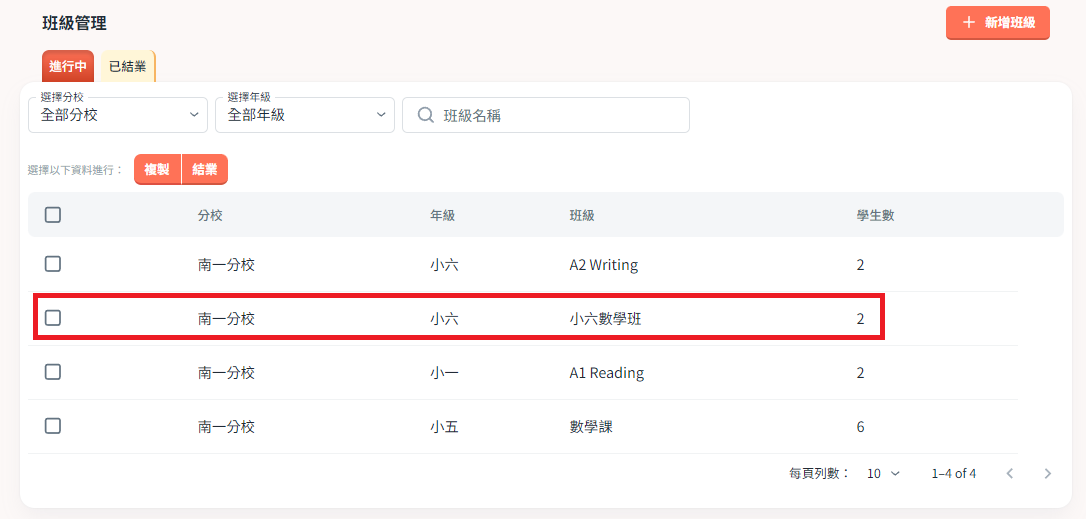
Task: Click the 新增班級 add class button
Action: click(x=997, y=23)
